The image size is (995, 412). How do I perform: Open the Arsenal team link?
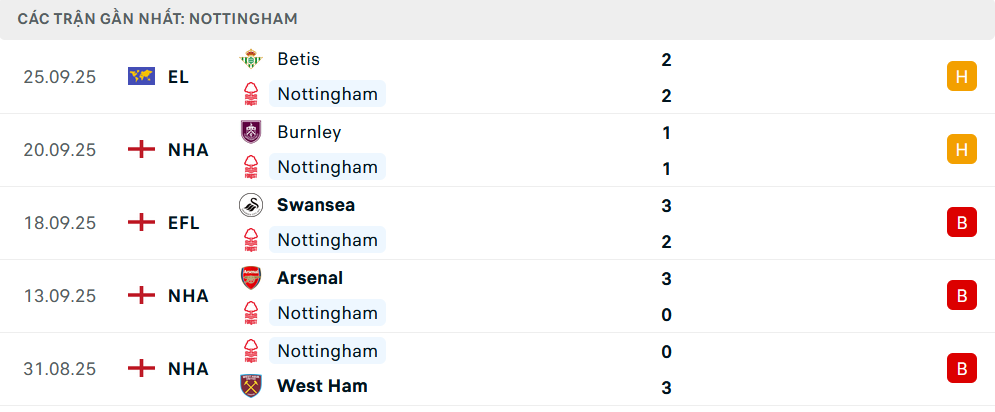310,278
